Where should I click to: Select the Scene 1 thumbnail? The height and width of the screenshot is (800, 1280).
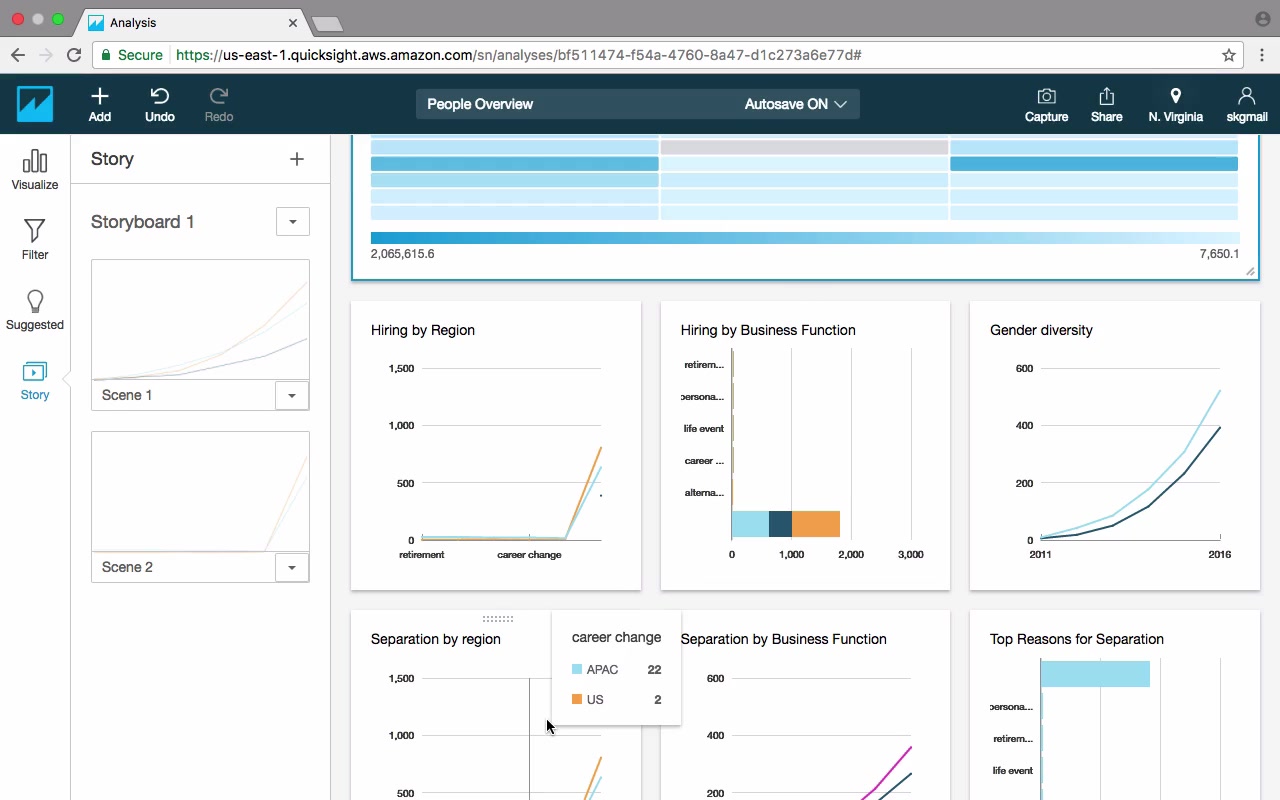(x=200, y=320)
